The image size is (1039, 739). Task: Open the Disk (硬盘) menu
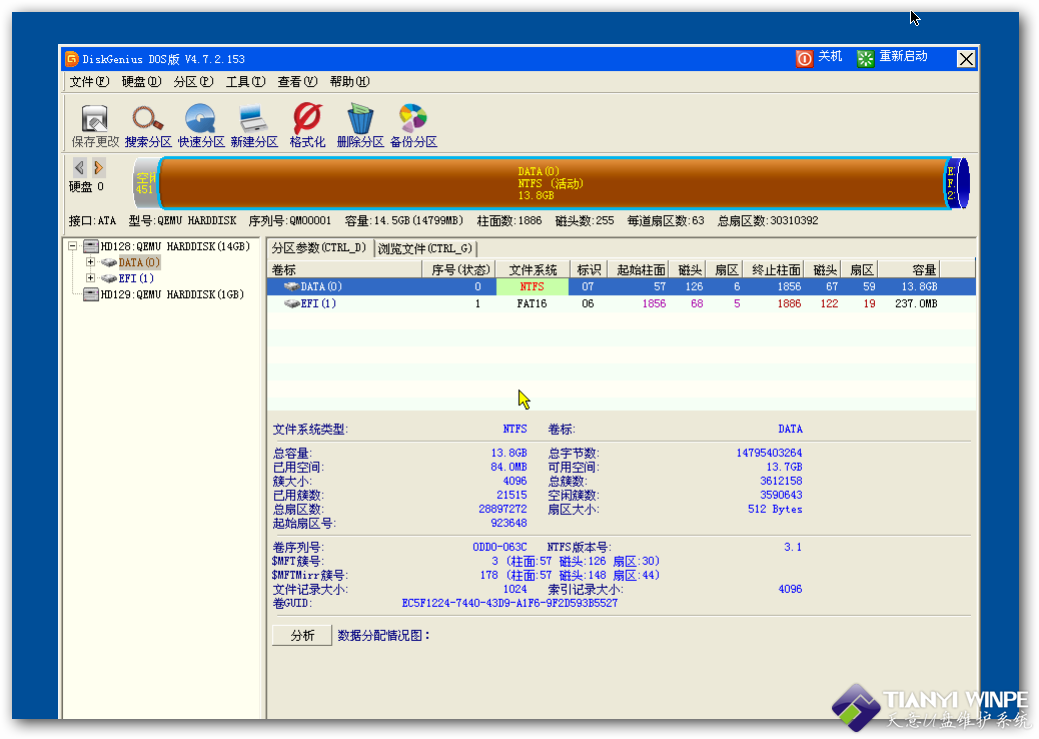141,82
